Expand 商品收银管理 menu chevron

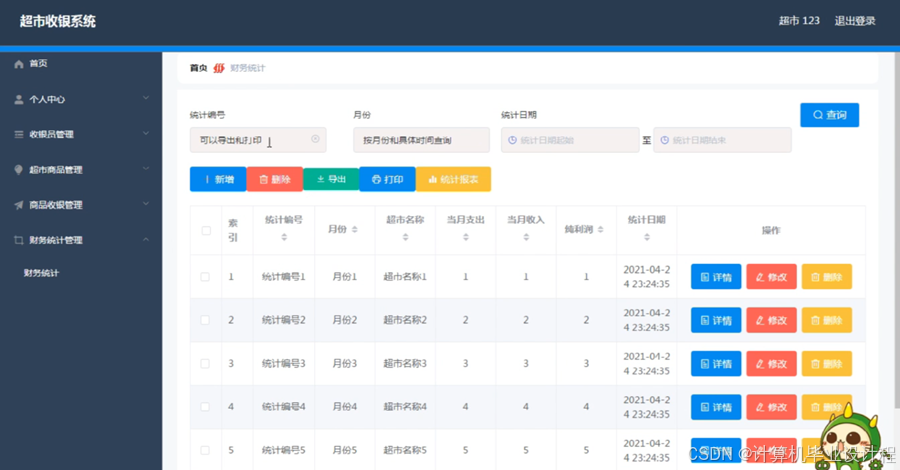click(x=146, y=204)
